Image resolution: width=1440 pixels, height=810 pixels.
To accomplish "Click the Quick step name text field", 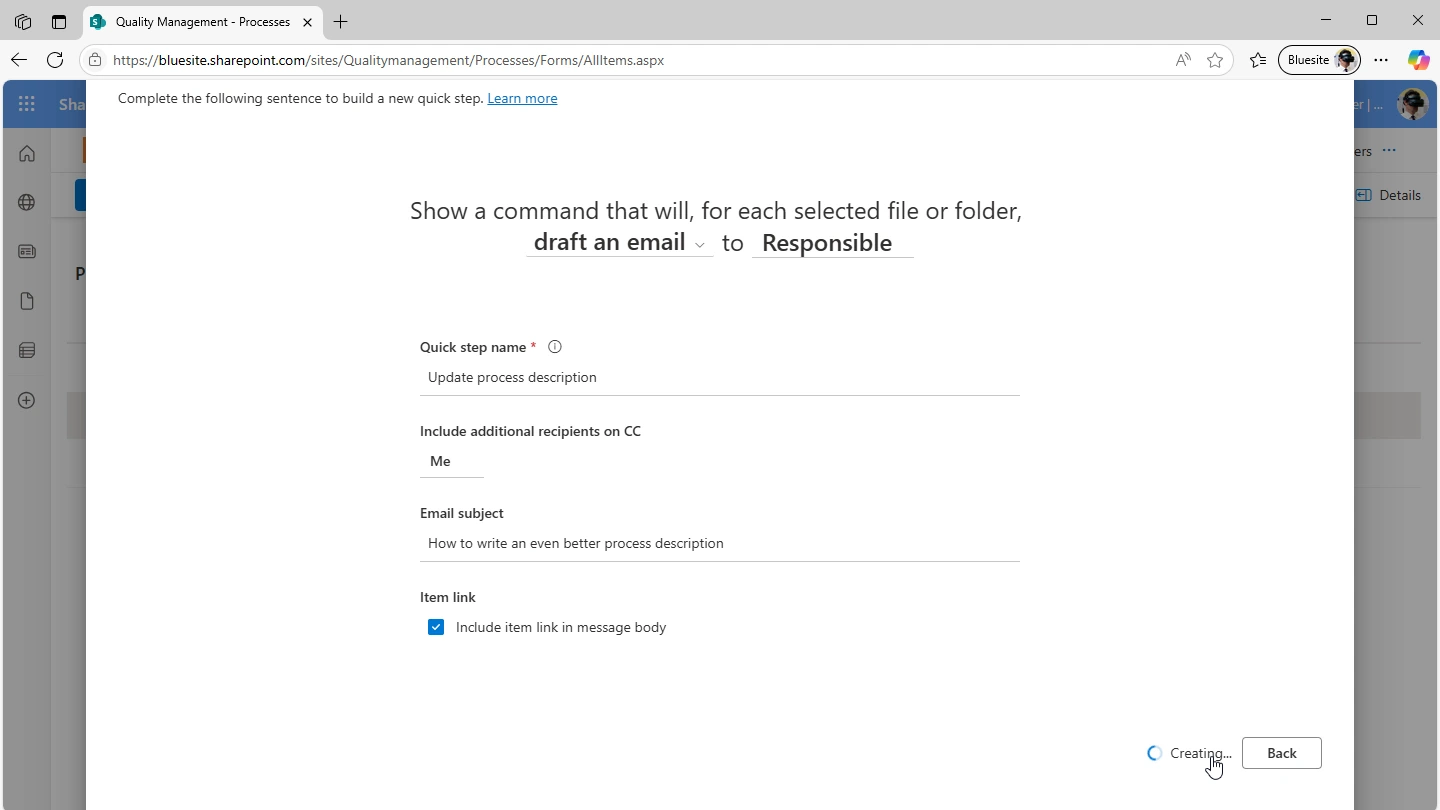I will (x=720, y=378).
